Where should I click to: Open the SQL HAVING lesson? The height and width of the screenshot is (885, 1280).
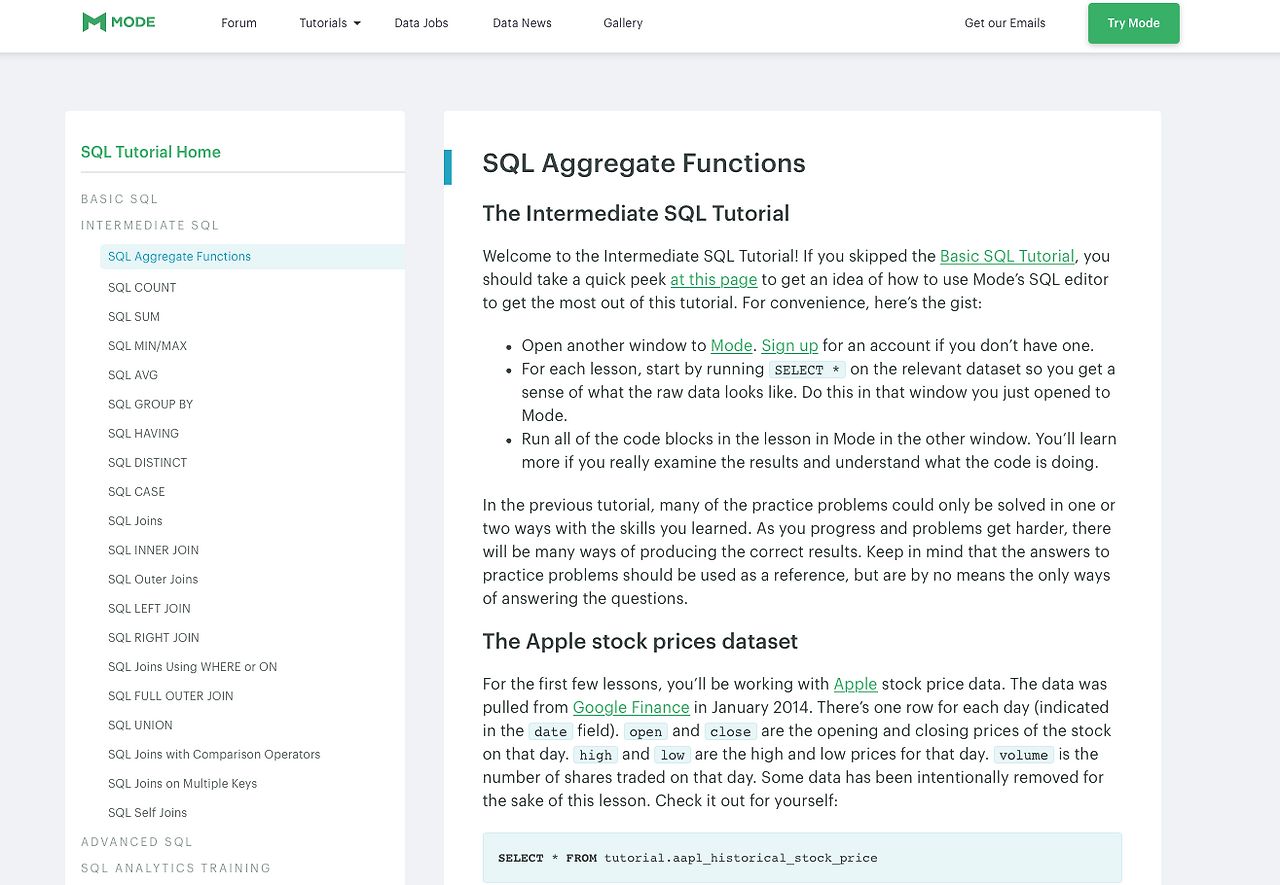(x=144, y=433)
